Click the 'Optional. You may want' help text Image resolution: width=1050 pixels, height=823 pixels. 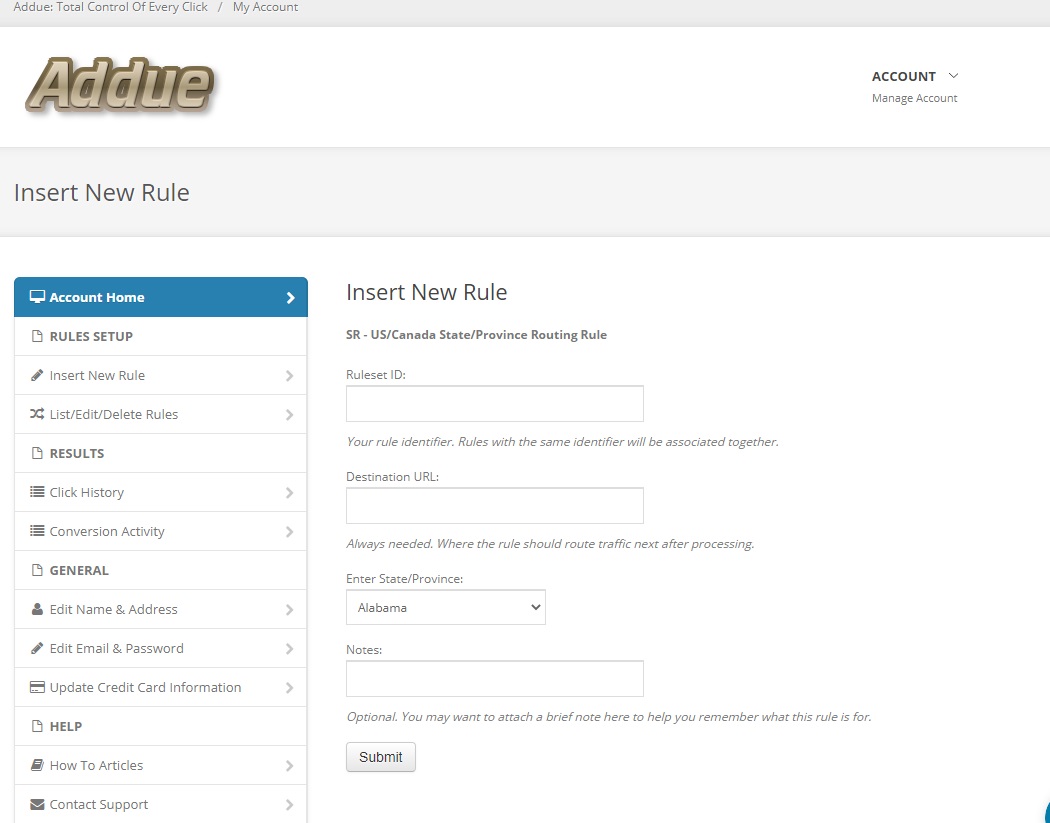pyautogui.click(x=609, y=717)
